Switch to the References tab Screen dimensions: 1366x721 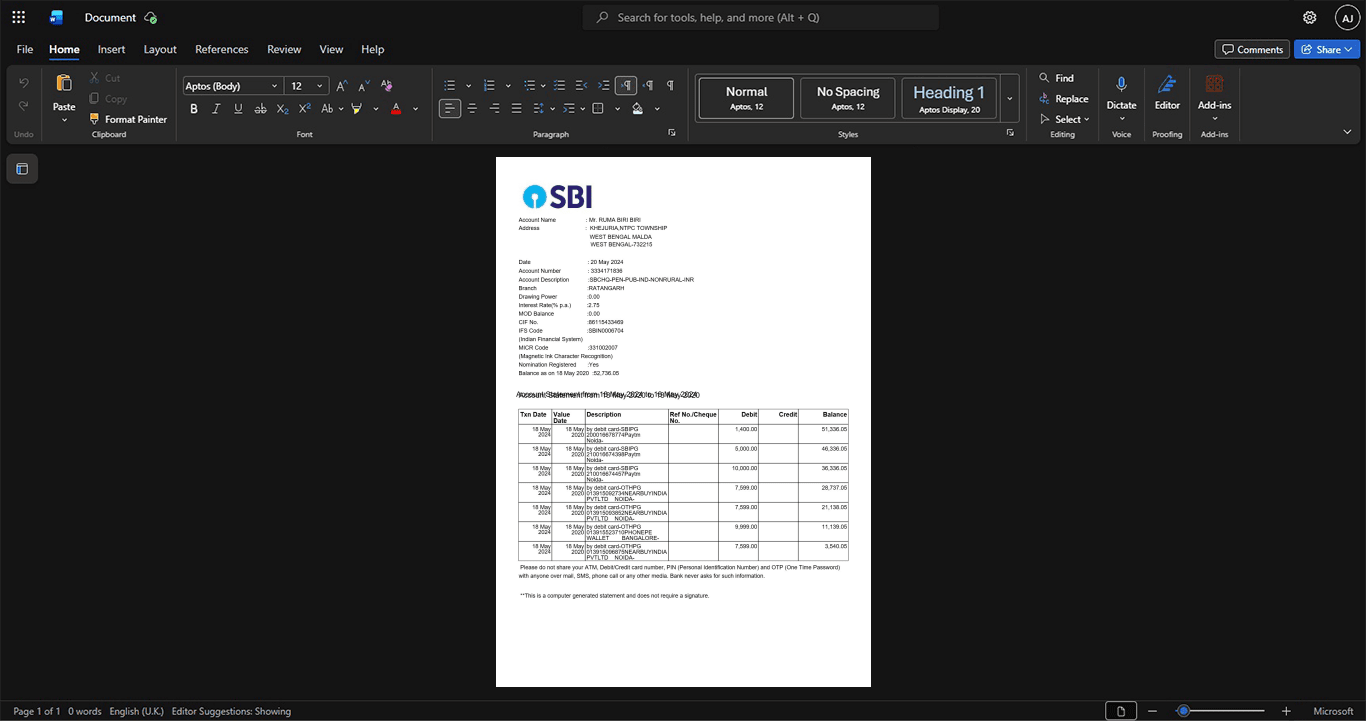pos(222,49)
